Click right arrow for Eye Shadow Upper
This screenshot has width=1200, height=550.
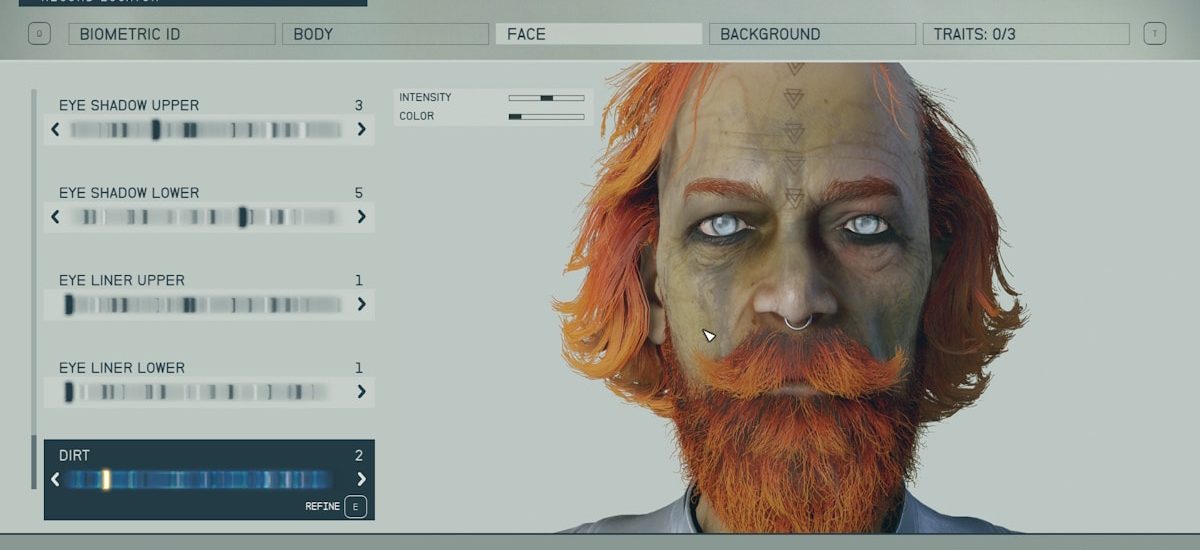click(x=361, y=129)
